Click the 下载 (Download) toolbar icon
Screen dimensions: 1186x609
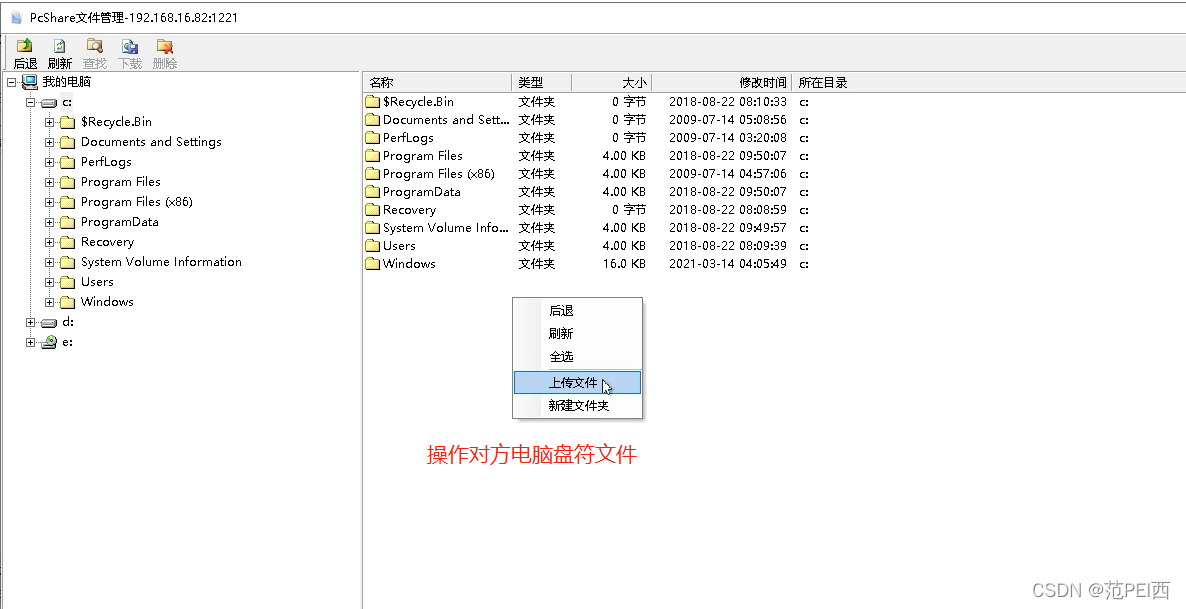[x=129, y=46]
